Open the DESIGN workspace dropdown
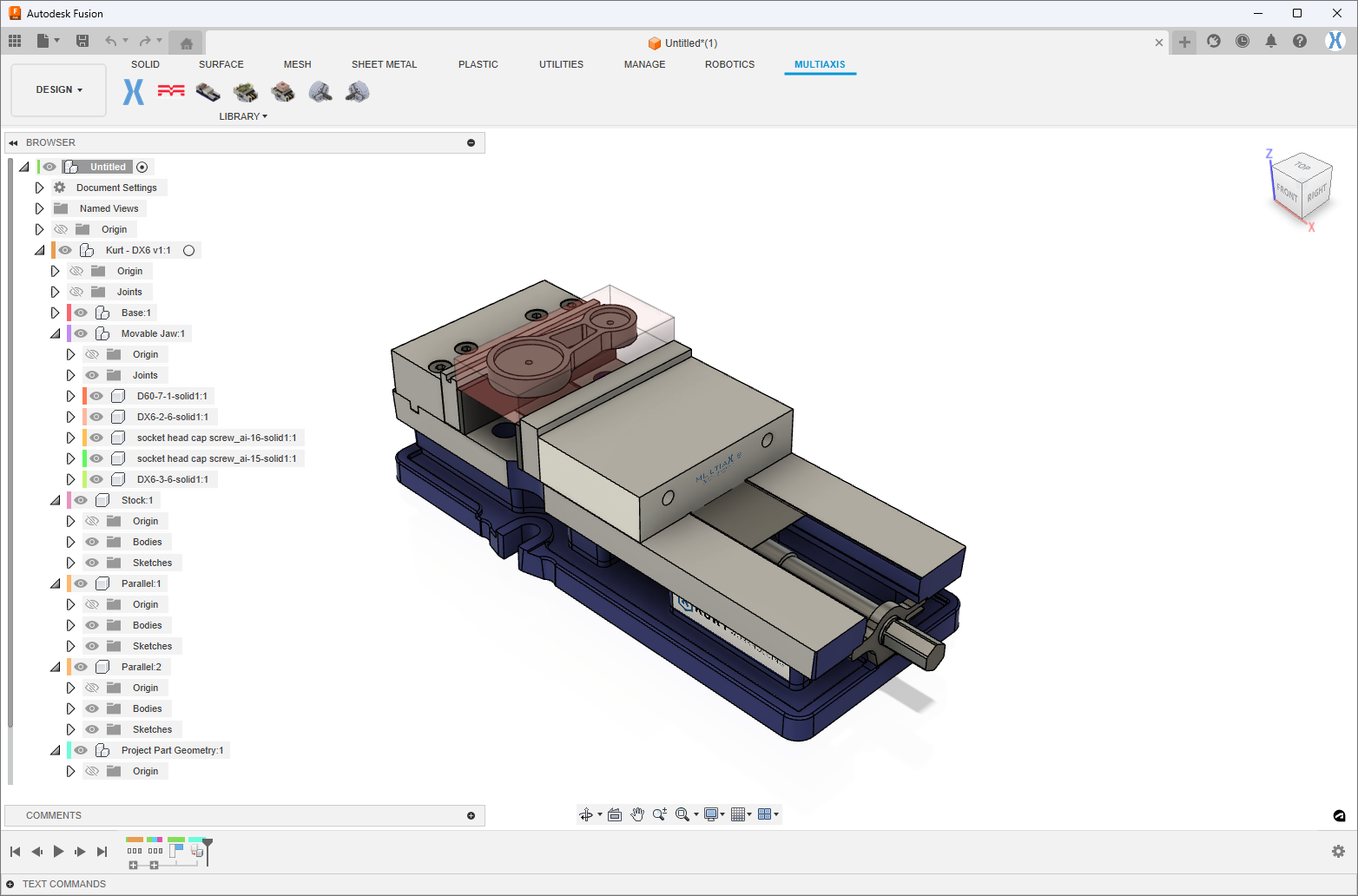This screenshot has height=896, width=1358. (59, 89)
